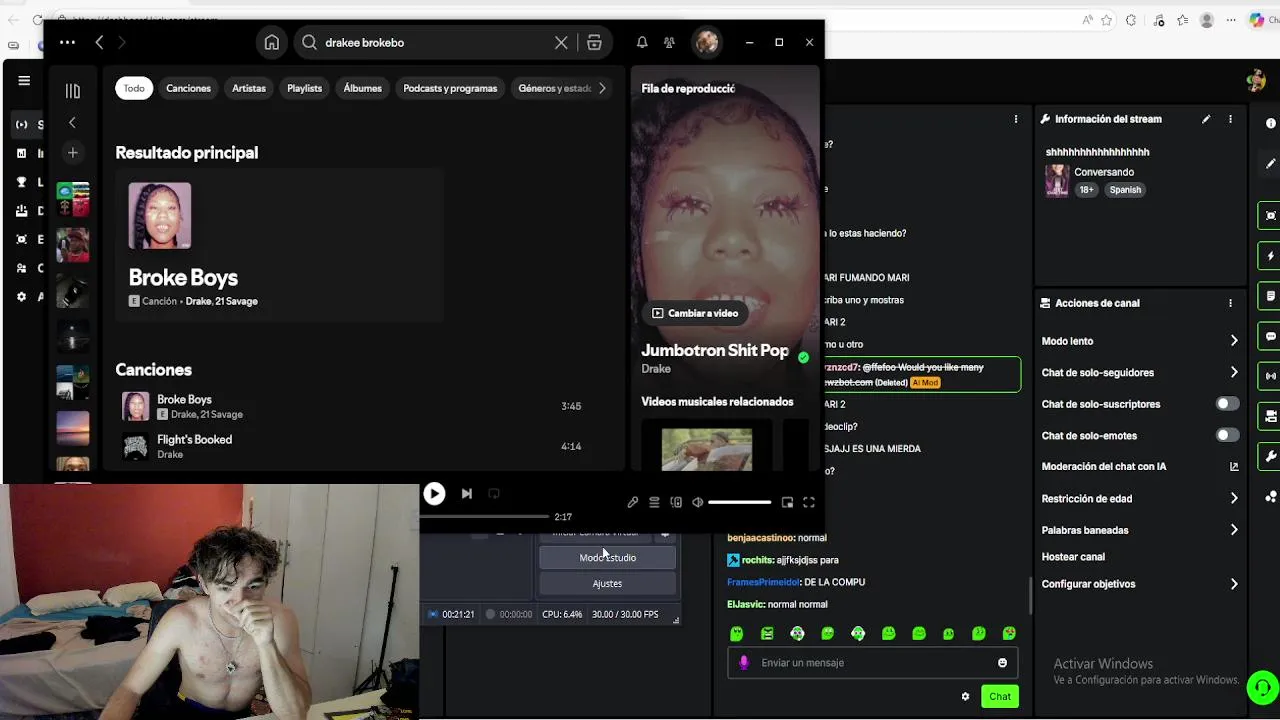Open Spotify notifications bell

pyautogui.click(x=642, y=43)
